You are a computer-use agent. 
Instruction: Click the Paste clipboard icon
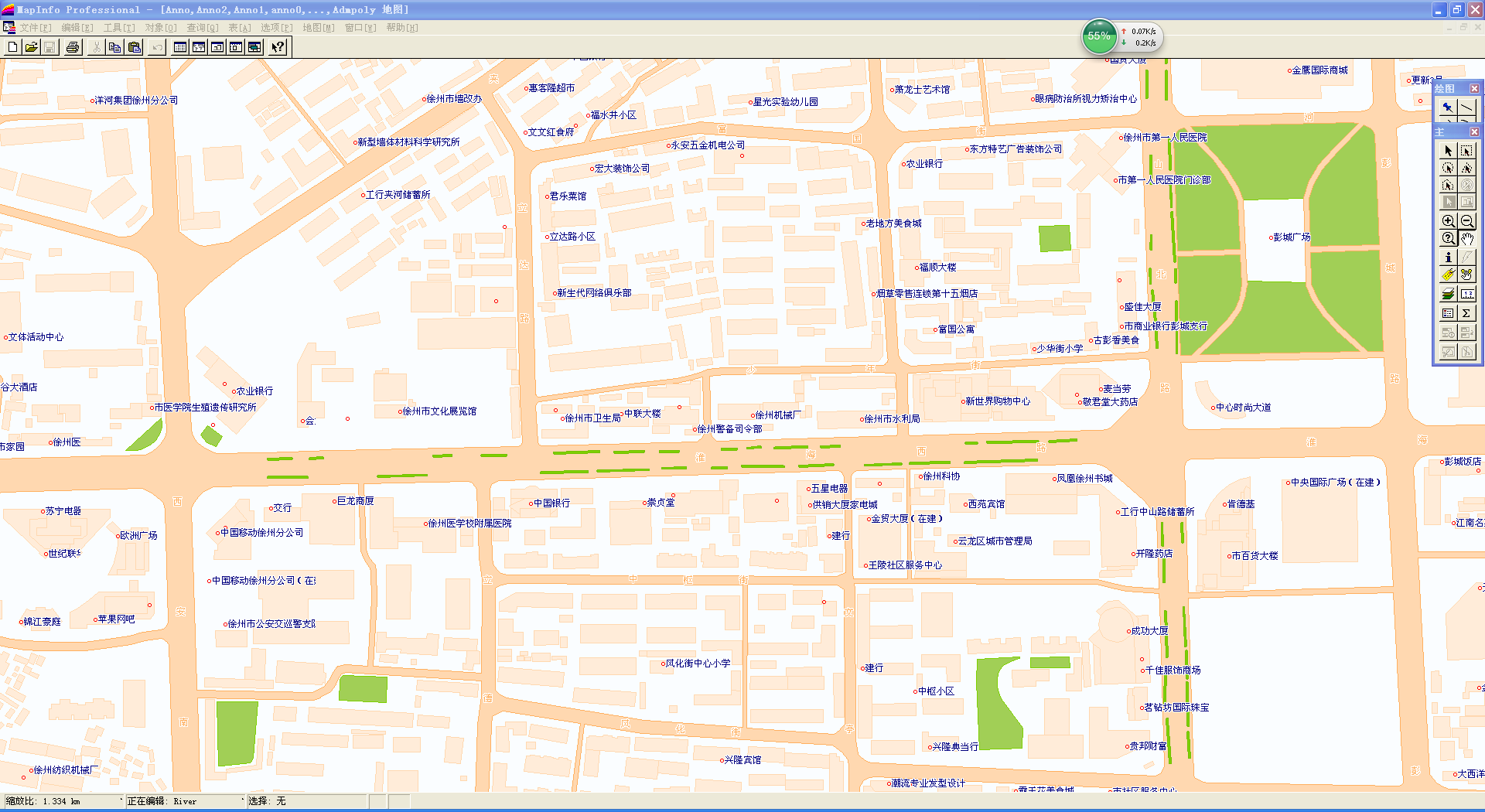point(134,47)
